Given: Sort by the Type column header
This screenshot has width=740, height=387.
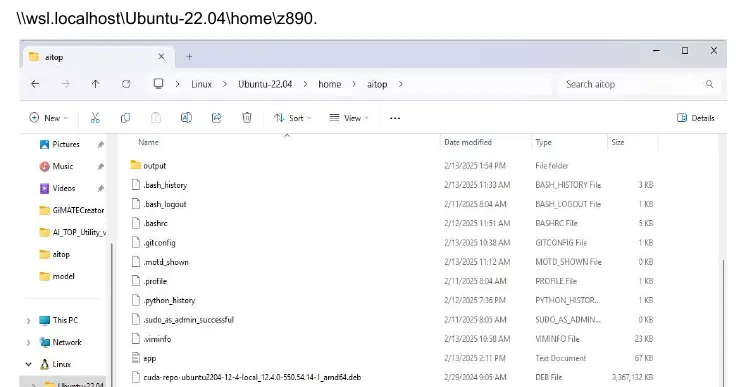Looking at the screenshot, I should click(x=543, y=142).
